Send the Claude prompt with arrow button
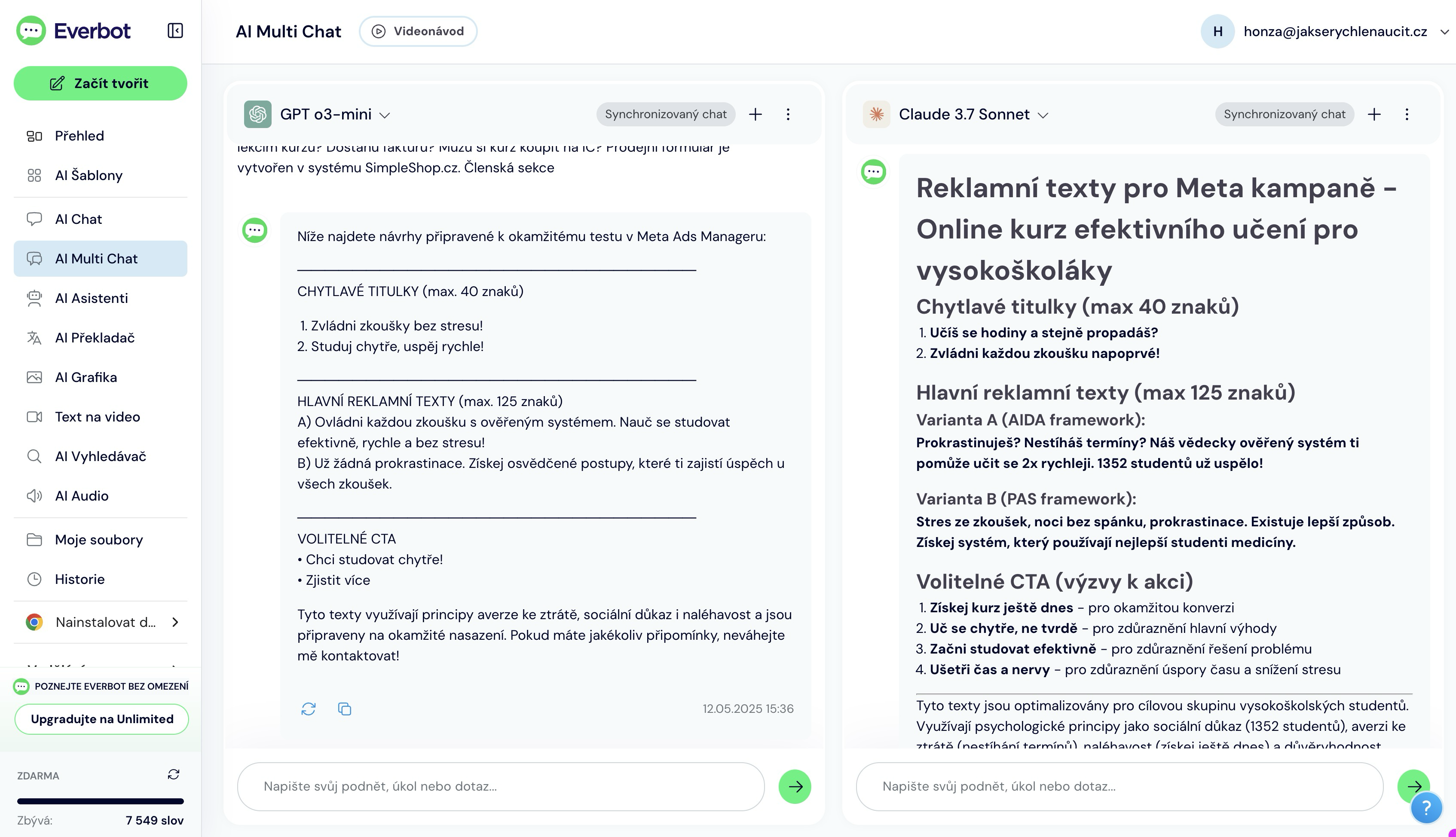The width and height of the screenshot is (1456, 837). [x=1413, y=786]
